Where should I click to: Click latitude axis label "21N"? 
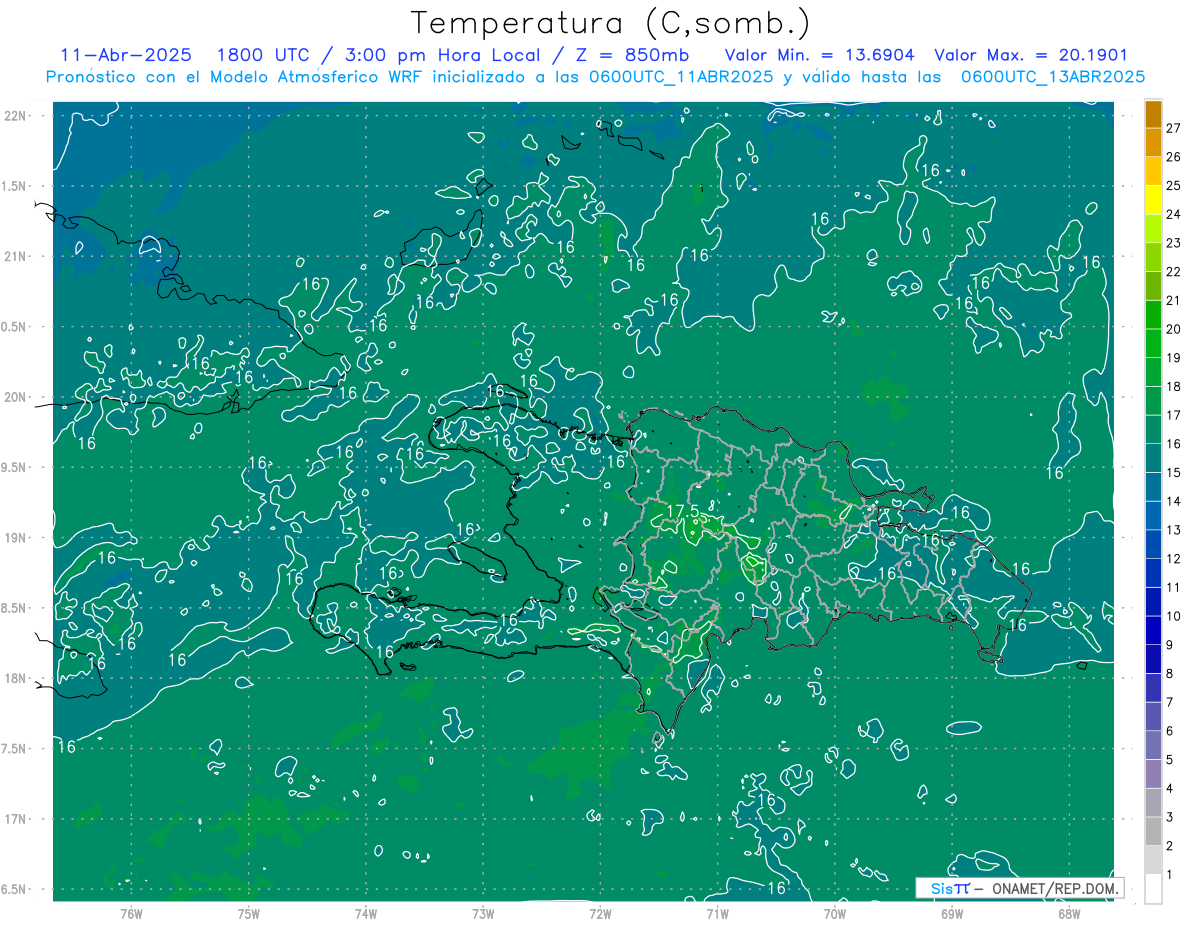click(x=17, y=256)
